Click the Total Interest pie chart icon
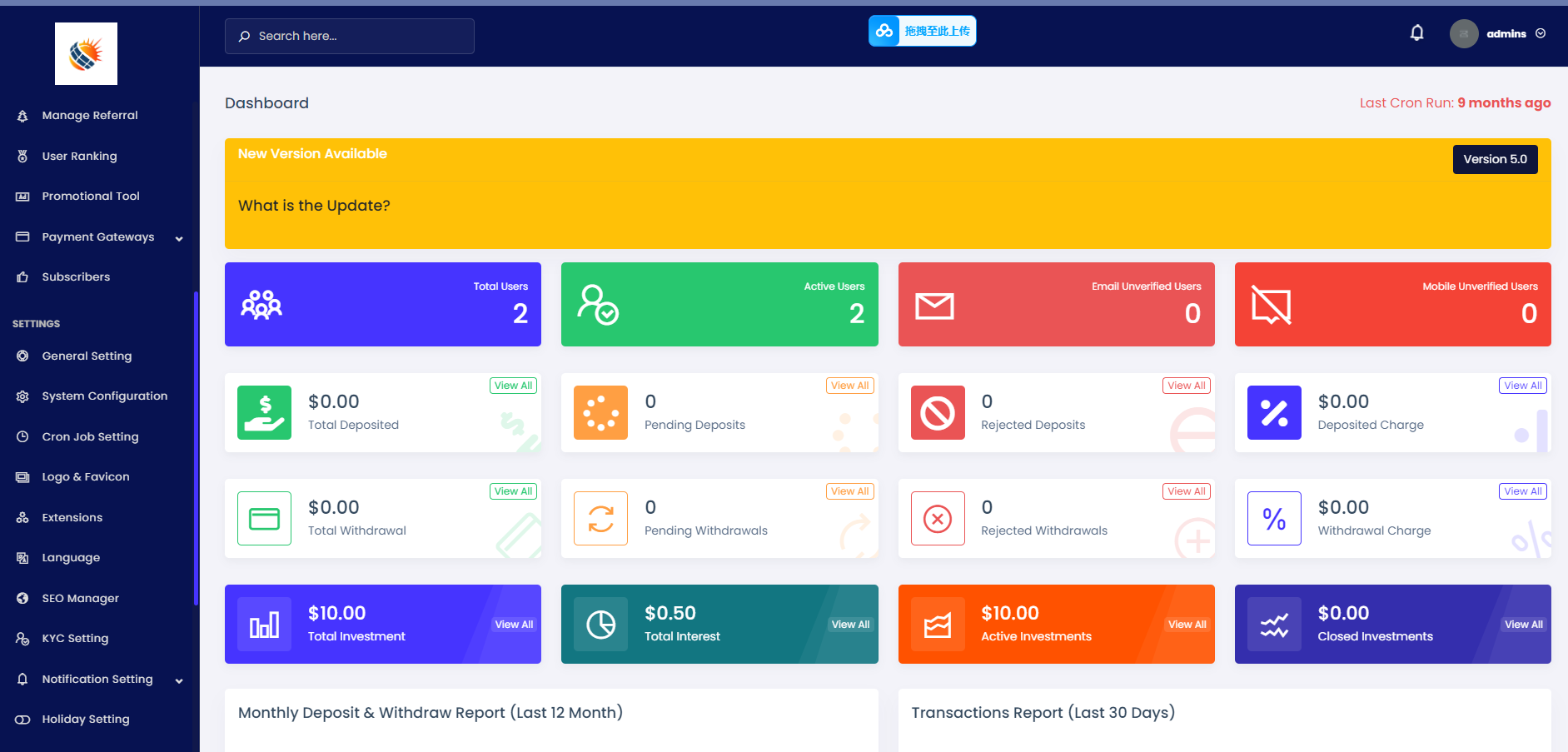 [x=600, y=624]
